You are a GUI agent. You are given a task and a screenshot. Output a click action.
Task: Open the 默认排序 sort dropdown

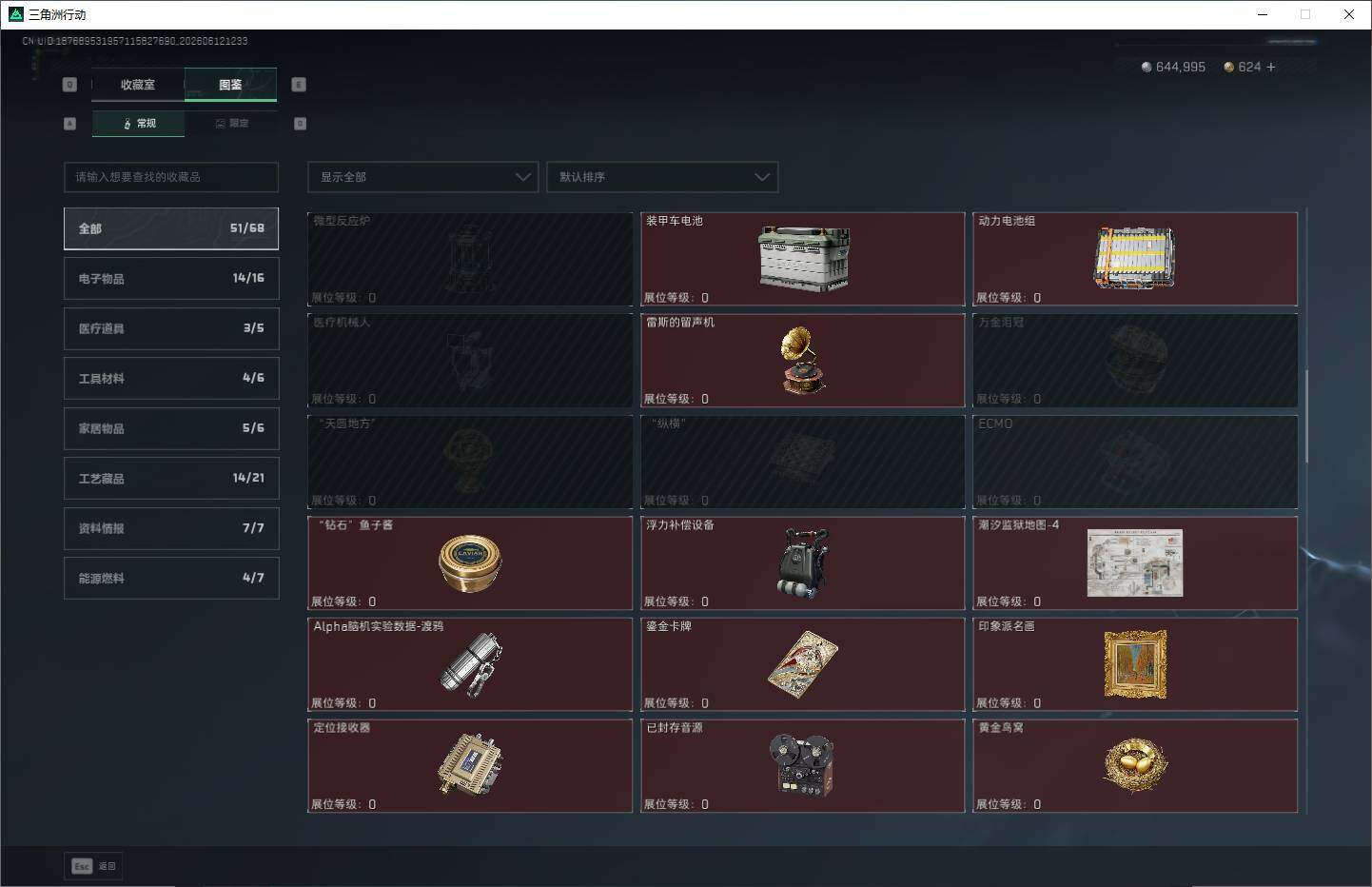(x=662, y=177)
